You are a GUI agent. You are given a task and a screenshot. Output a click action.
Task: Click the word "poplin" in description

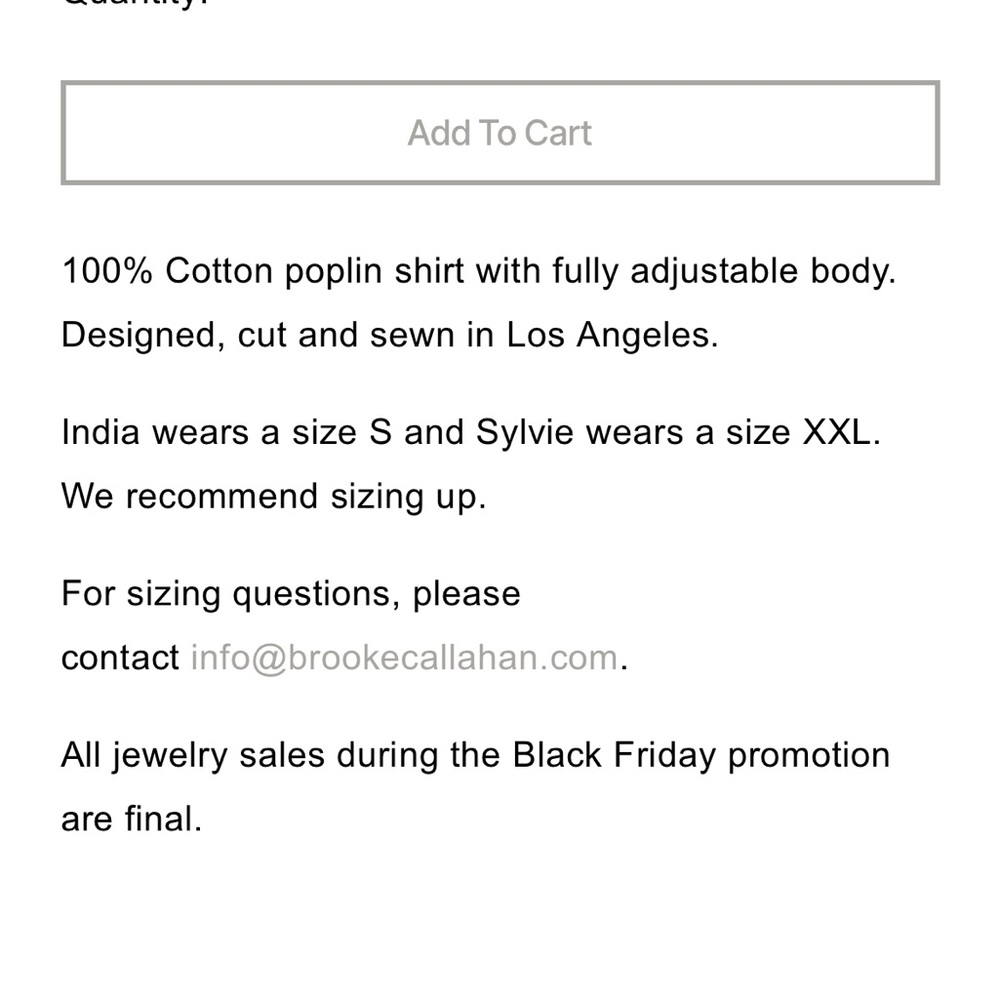[x=333, y=273]
